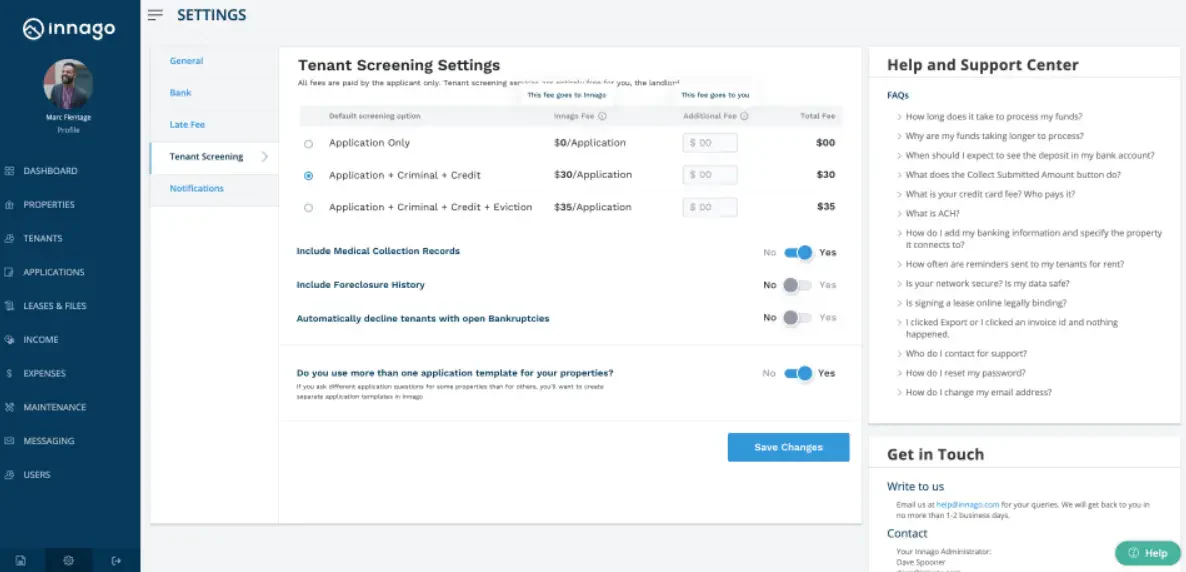
Task: Click the document icon at sidebar bottom
Action: 21,561
